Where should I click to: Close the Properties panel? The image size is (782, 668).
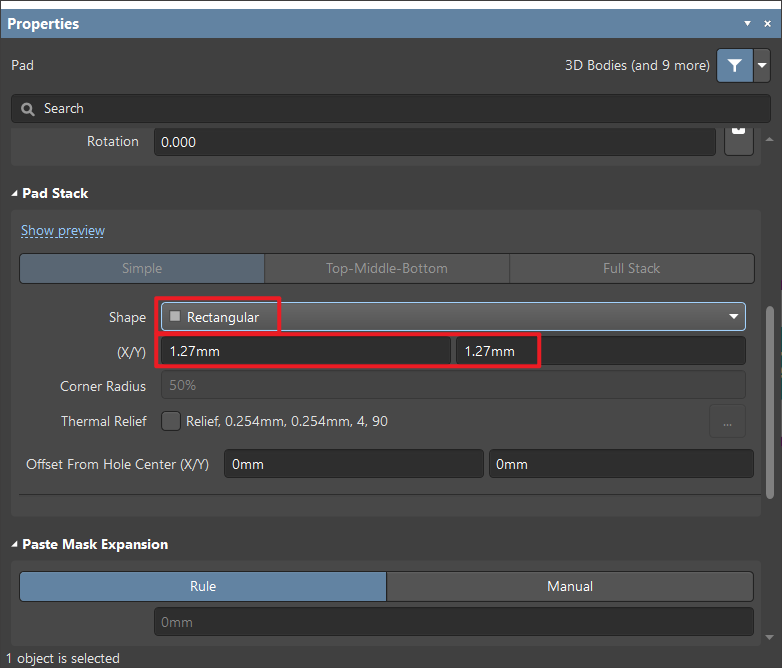(x=768, y=23)
